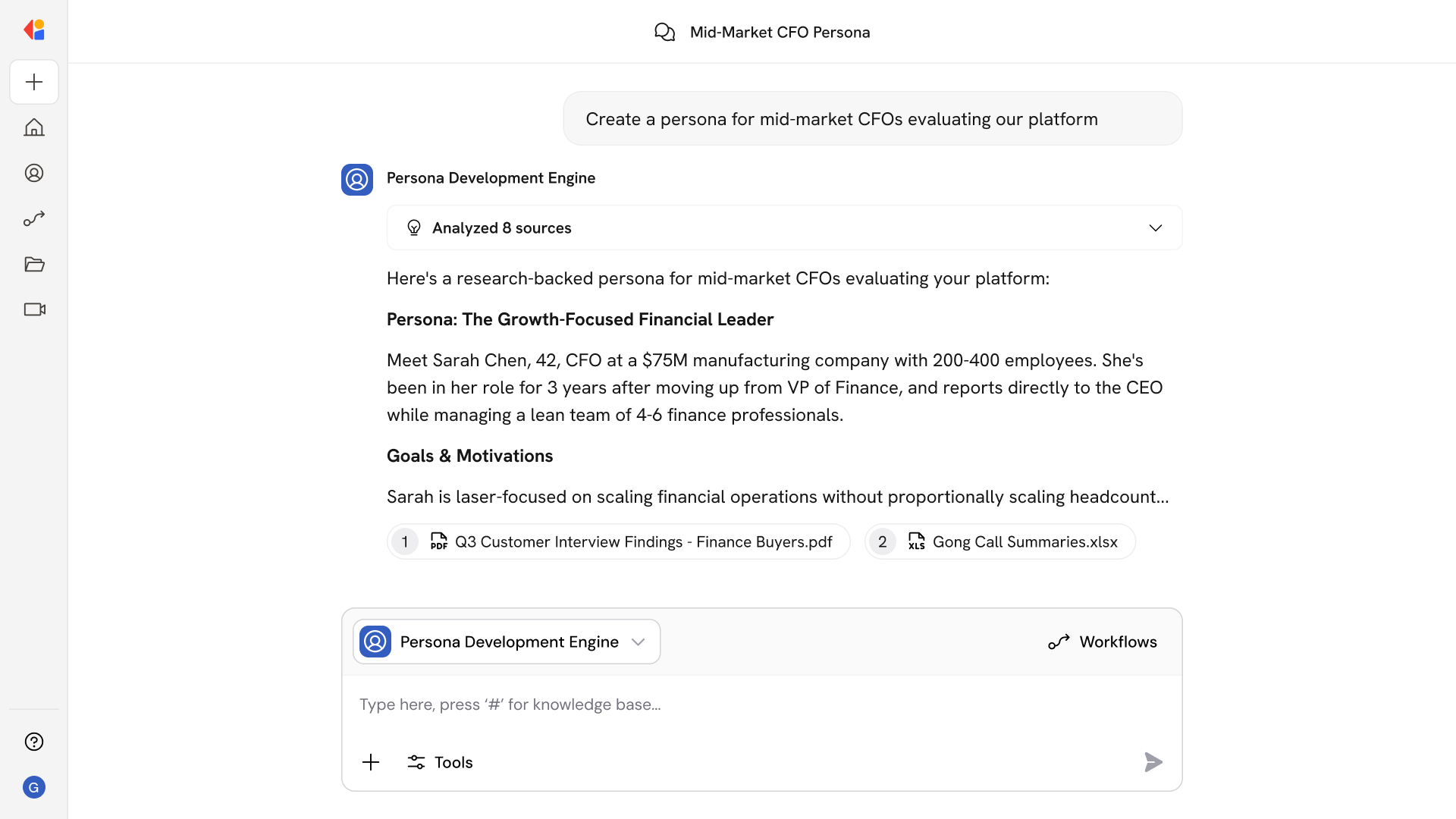
Task: Click the user avatar G icon
Action: pos(34,787)
